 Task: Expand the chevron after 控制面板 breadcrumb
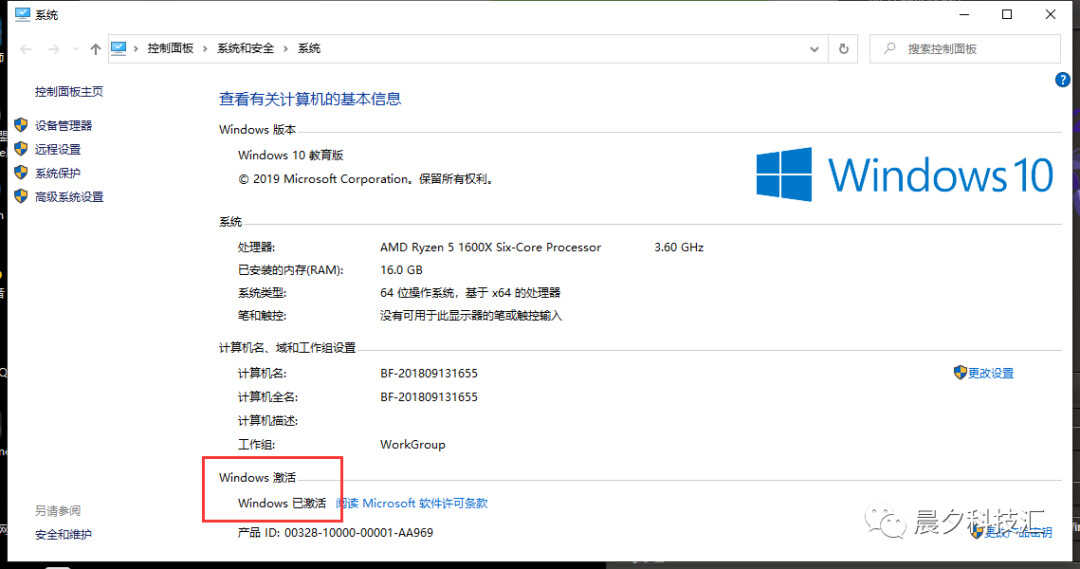206,49
